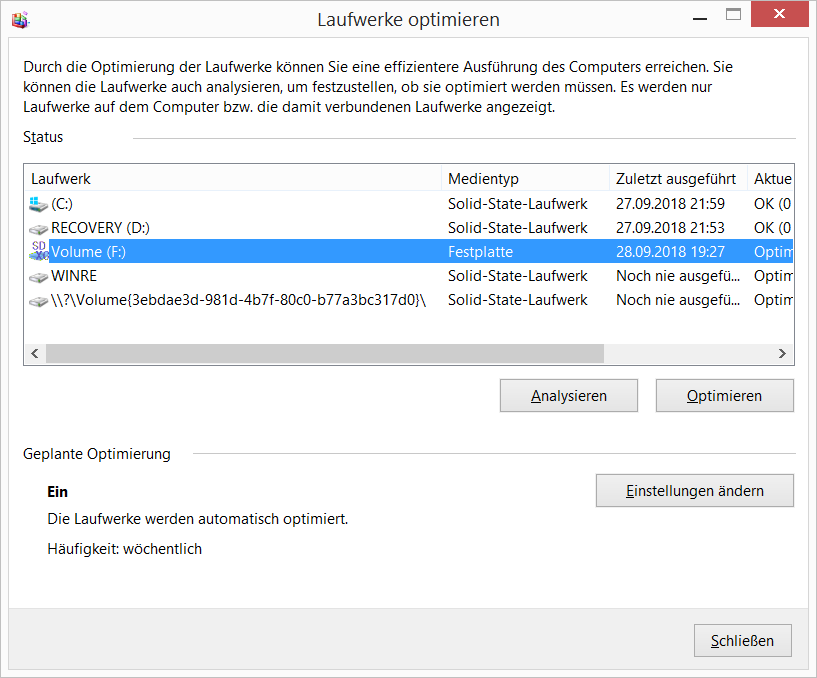Screen dimensions: 817x678
Task: Click Noch nie ausgefü... in the WINRE row
Action: pyautogui.click(x=678, y=276)
